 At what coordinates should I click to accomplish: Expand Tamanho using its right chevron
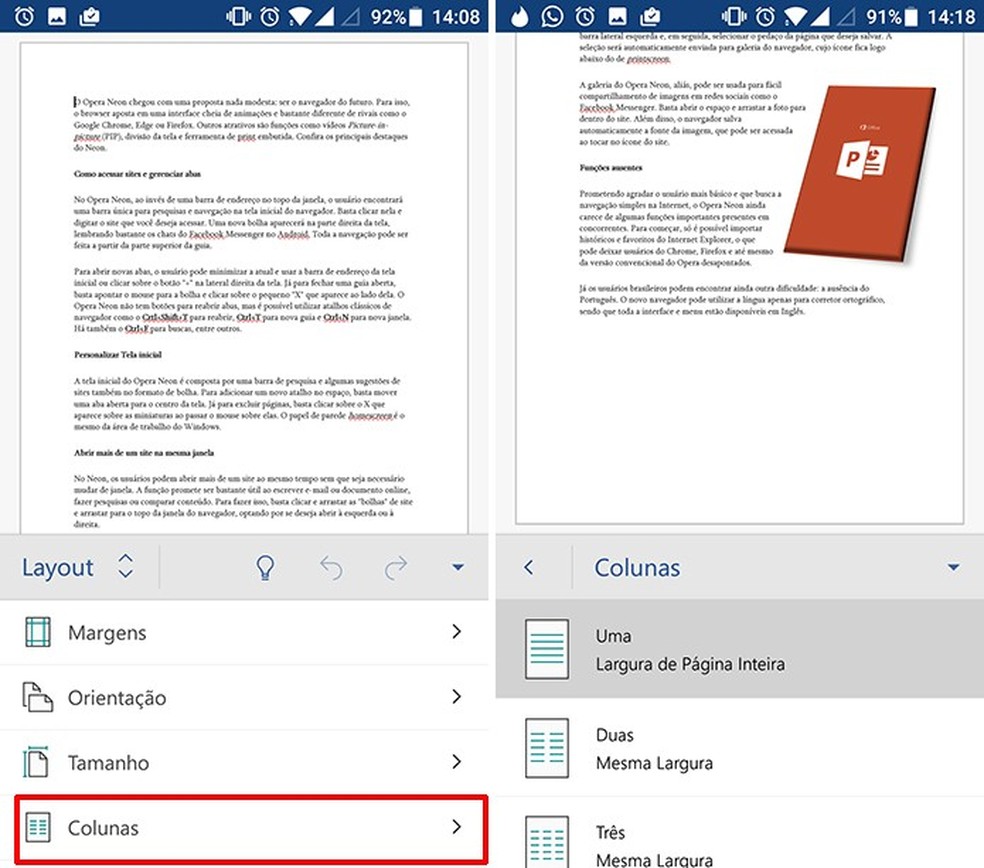point(458,763)
